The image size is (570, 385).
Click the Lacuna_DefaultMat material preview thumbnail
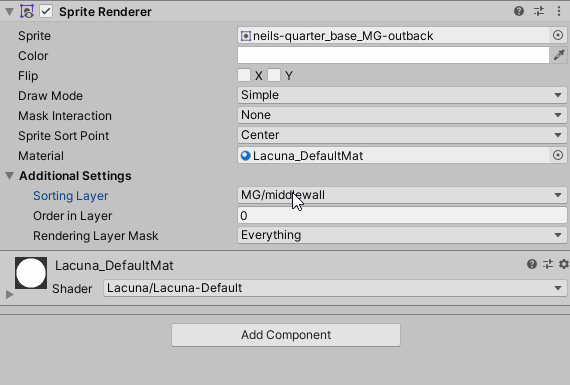point(31,273)
